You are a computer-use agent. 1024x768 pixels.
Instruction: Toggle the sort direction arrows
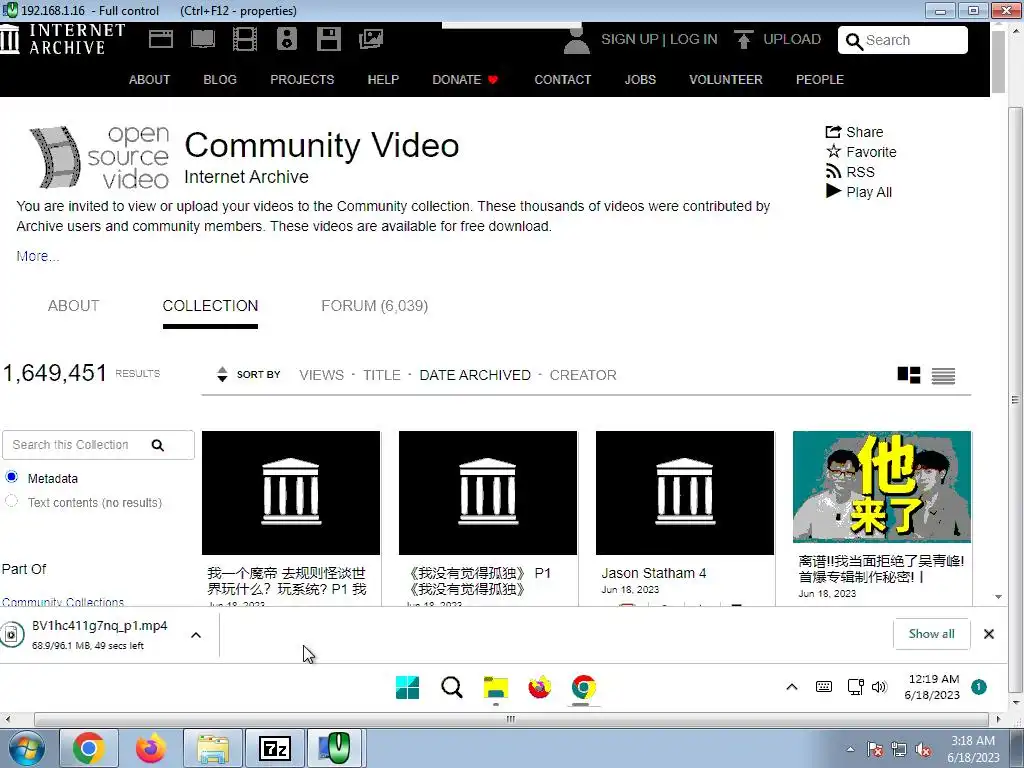coord(222,374)
